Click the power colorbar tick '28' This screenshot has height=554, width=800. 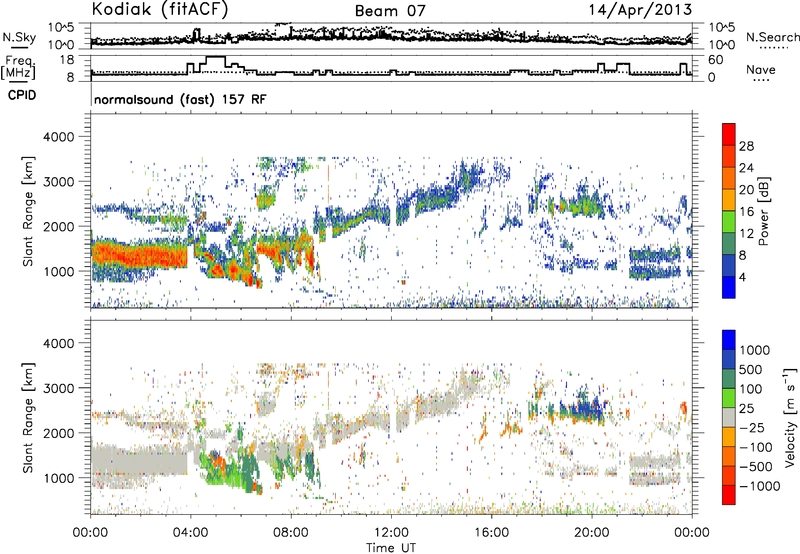pos(746,146)
